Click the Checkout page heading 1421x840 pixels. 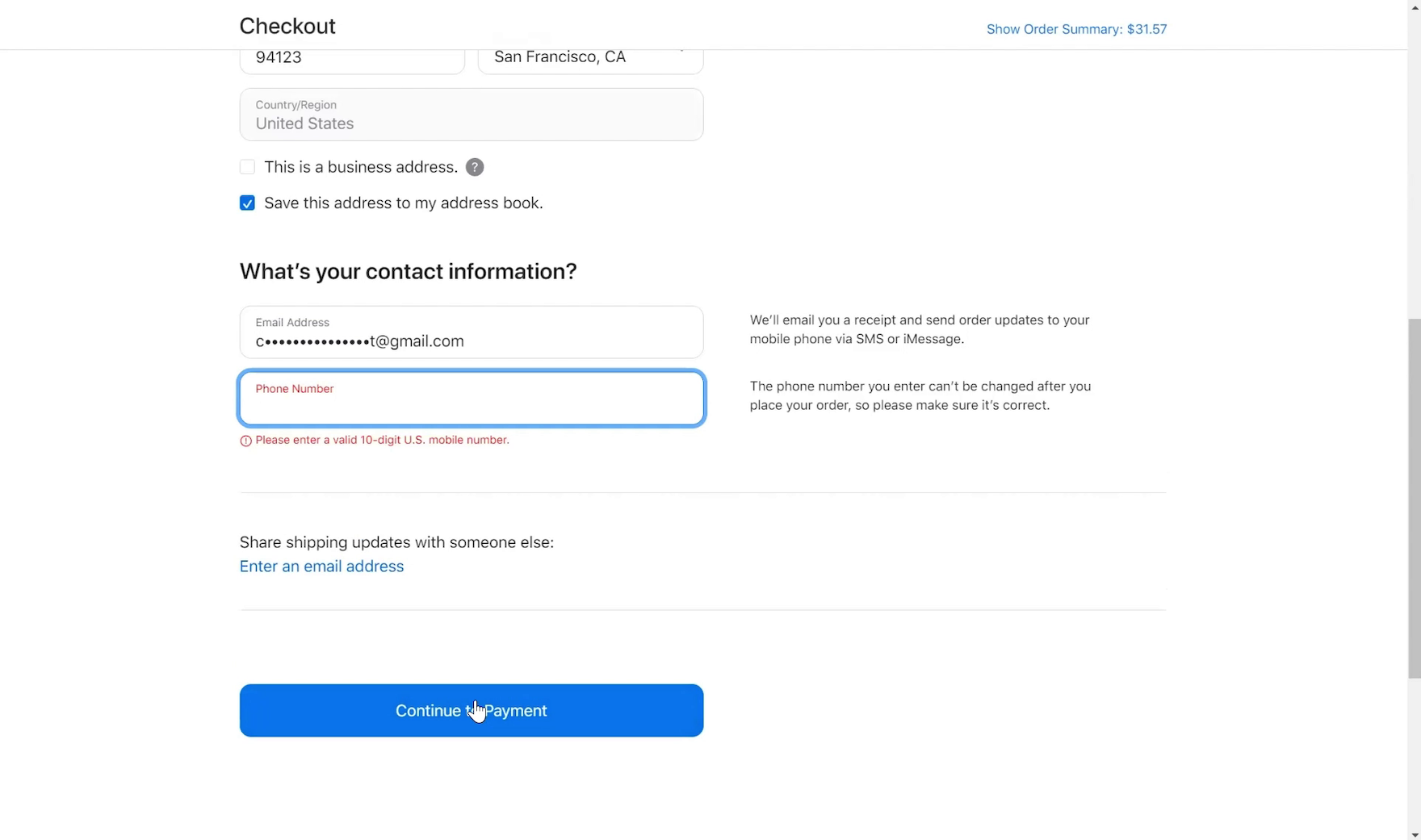287,26
